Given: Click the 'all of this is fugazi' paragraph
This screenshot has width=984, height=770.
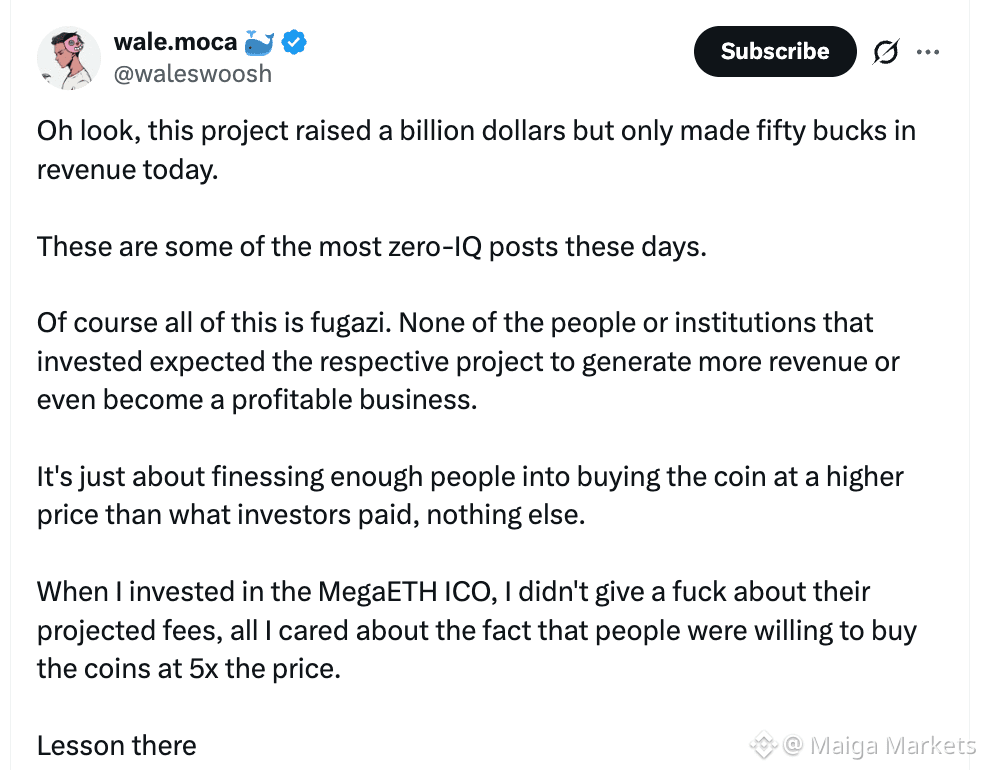Looking at the screenshot, I should click(x=468, y=361).
